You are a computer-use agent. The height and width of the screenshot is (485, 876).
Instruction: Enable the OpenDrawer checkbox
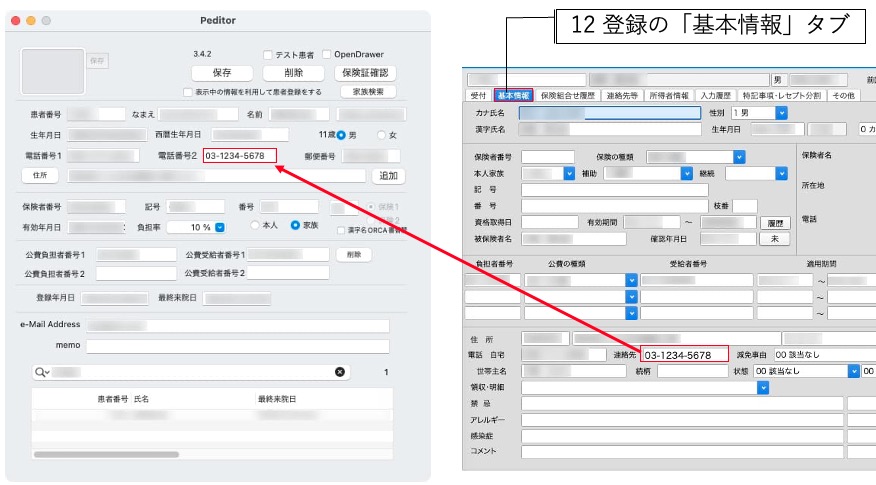coord(325,54)
